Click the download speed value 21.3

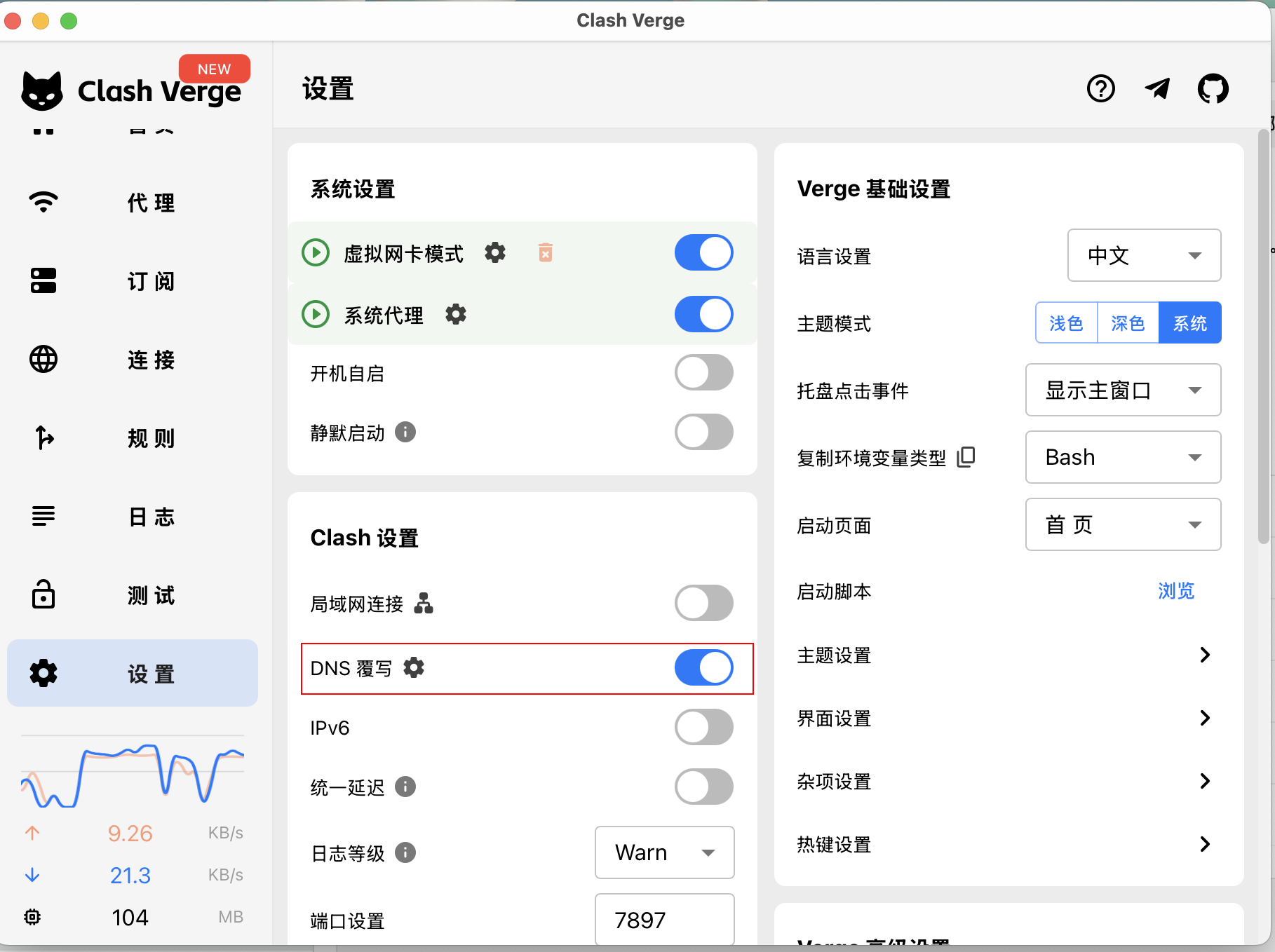click(130, 875)
